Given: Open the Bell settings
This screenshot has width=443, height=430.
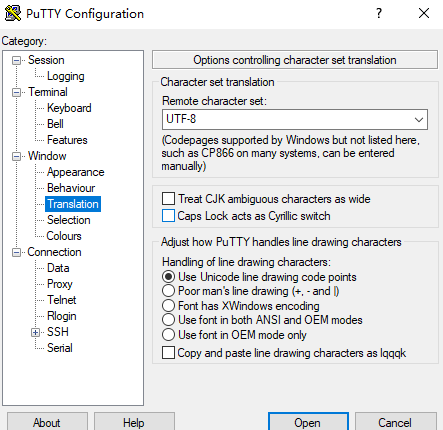Looking at the screenshot, I should pyautogui.click(x=55, y=124).
